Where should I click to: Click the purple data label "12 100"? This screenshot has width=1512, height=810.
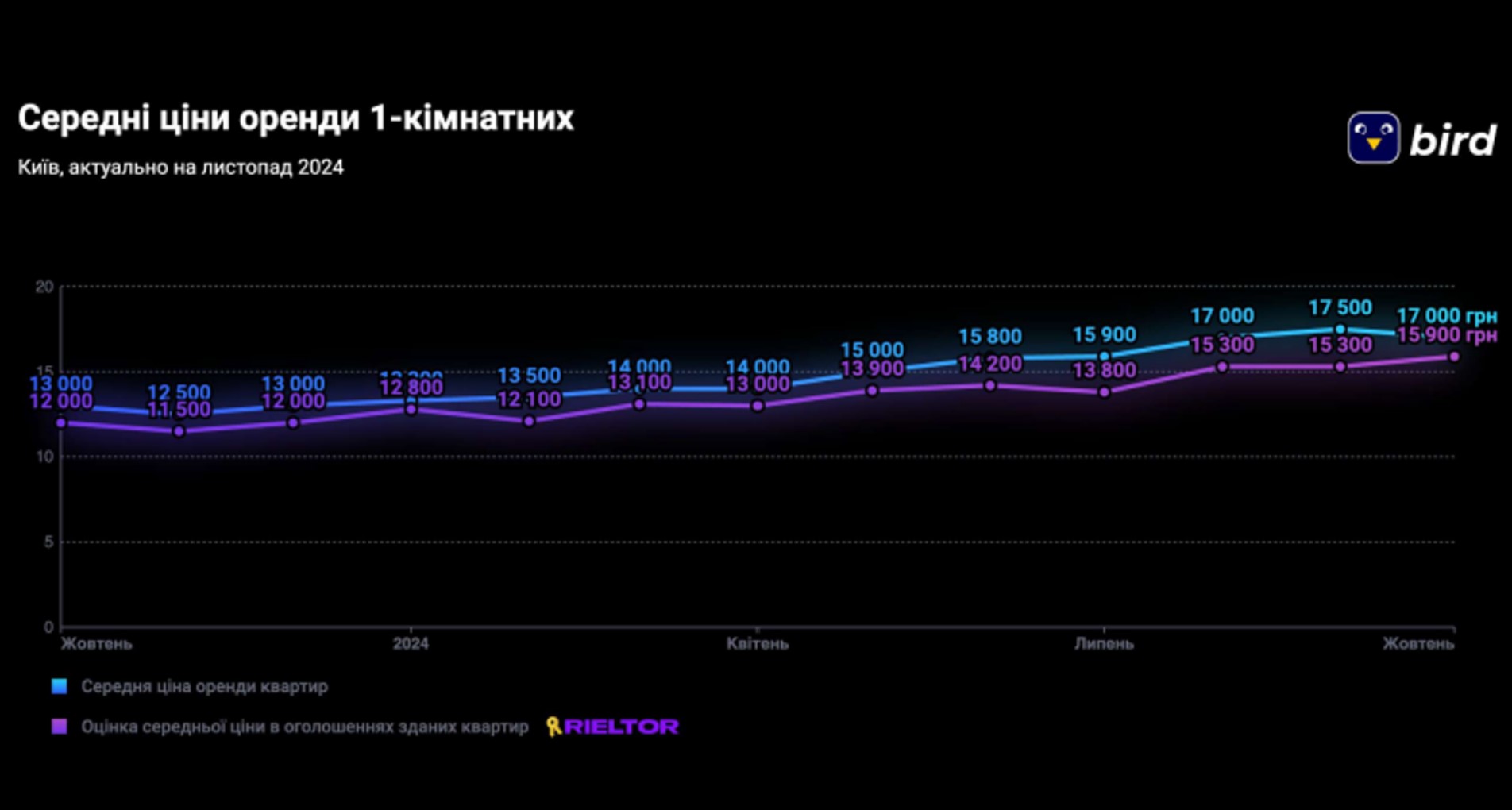click(x=529, y=399)
